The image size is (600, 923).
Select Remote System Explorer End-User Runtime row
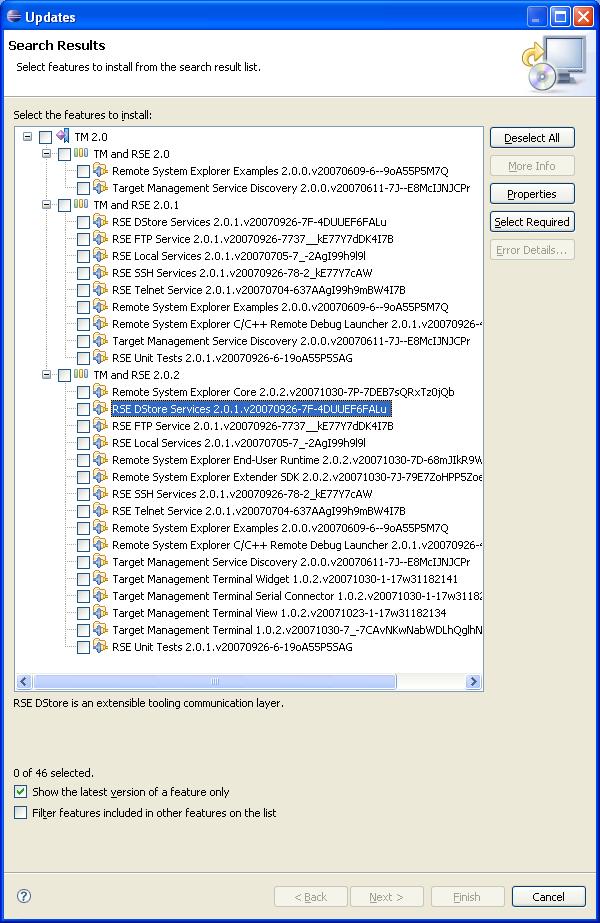pyautogui.click(x=297, y=460)
